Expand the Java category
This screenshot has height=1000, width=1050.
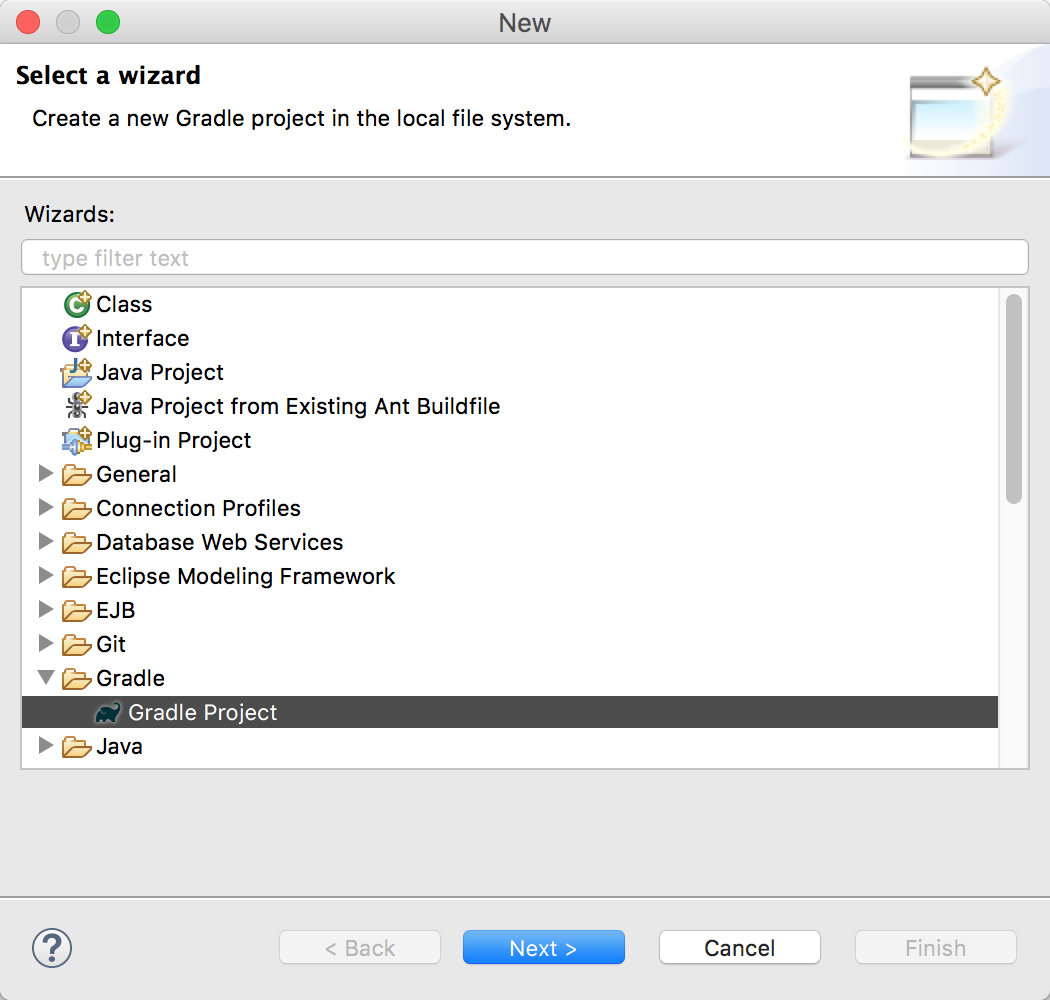46,746
